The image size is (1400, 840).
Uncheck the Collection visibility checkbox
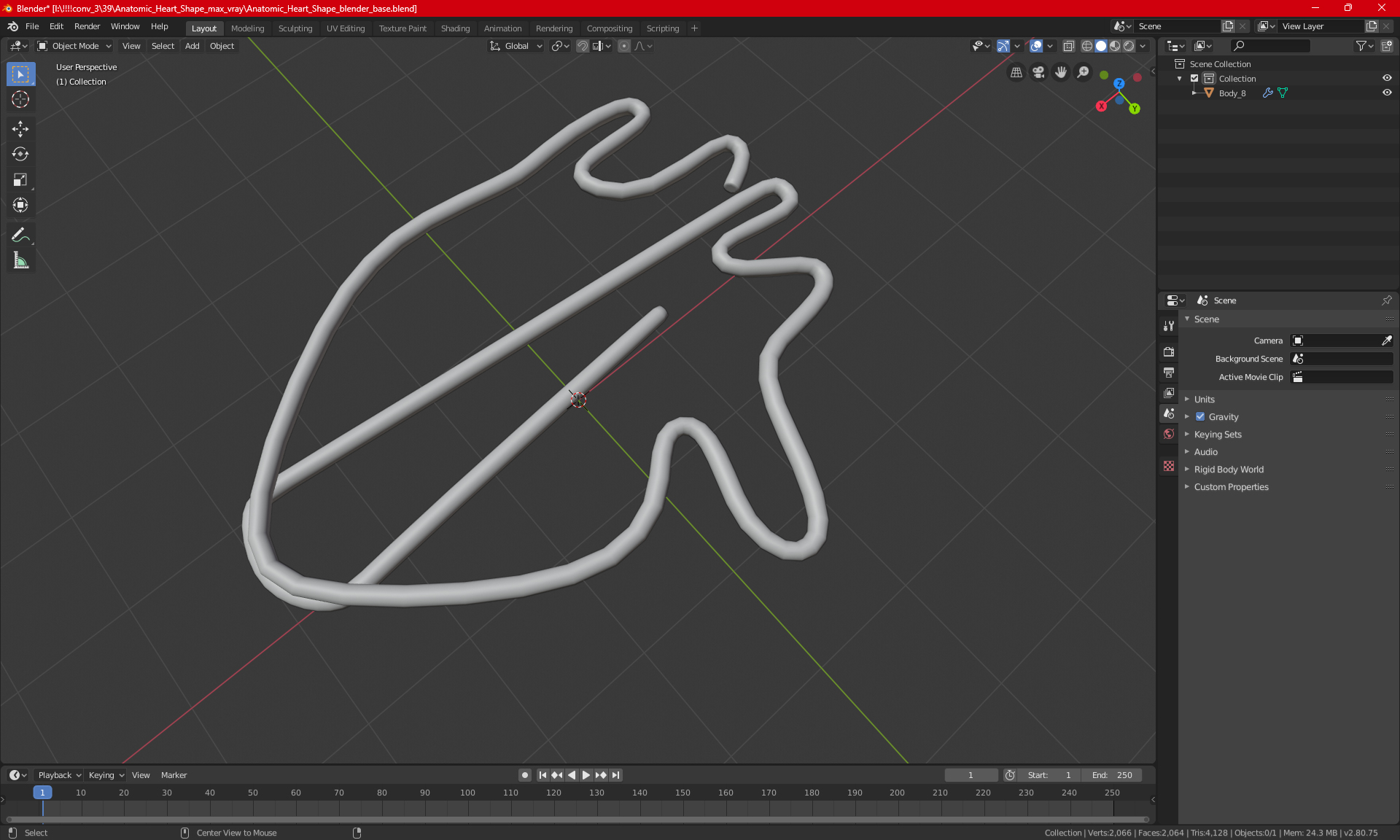1194,79
